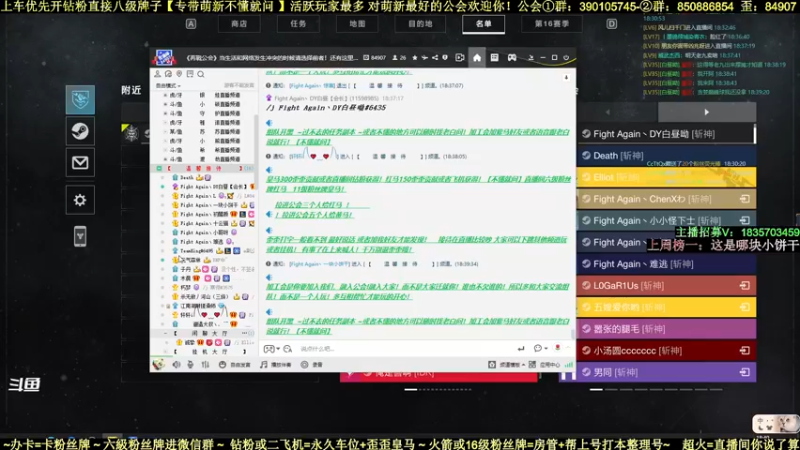Select 嚣张的腿毛 in the game roster
The width and height of the screenshot is (800, 450).
666,329
